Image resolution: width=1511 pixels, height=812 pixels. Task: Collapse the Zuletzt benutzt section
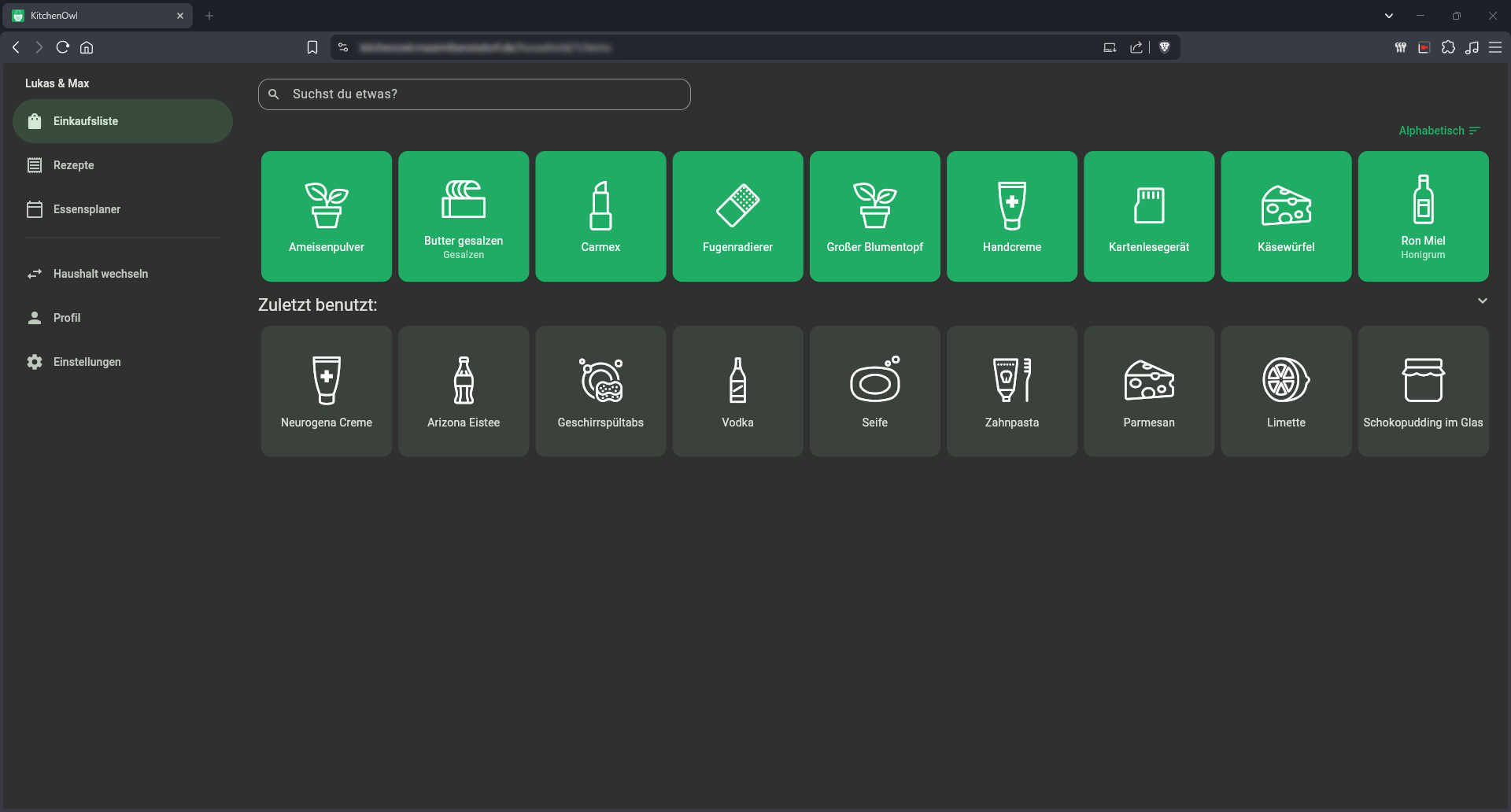[1482, 301]
